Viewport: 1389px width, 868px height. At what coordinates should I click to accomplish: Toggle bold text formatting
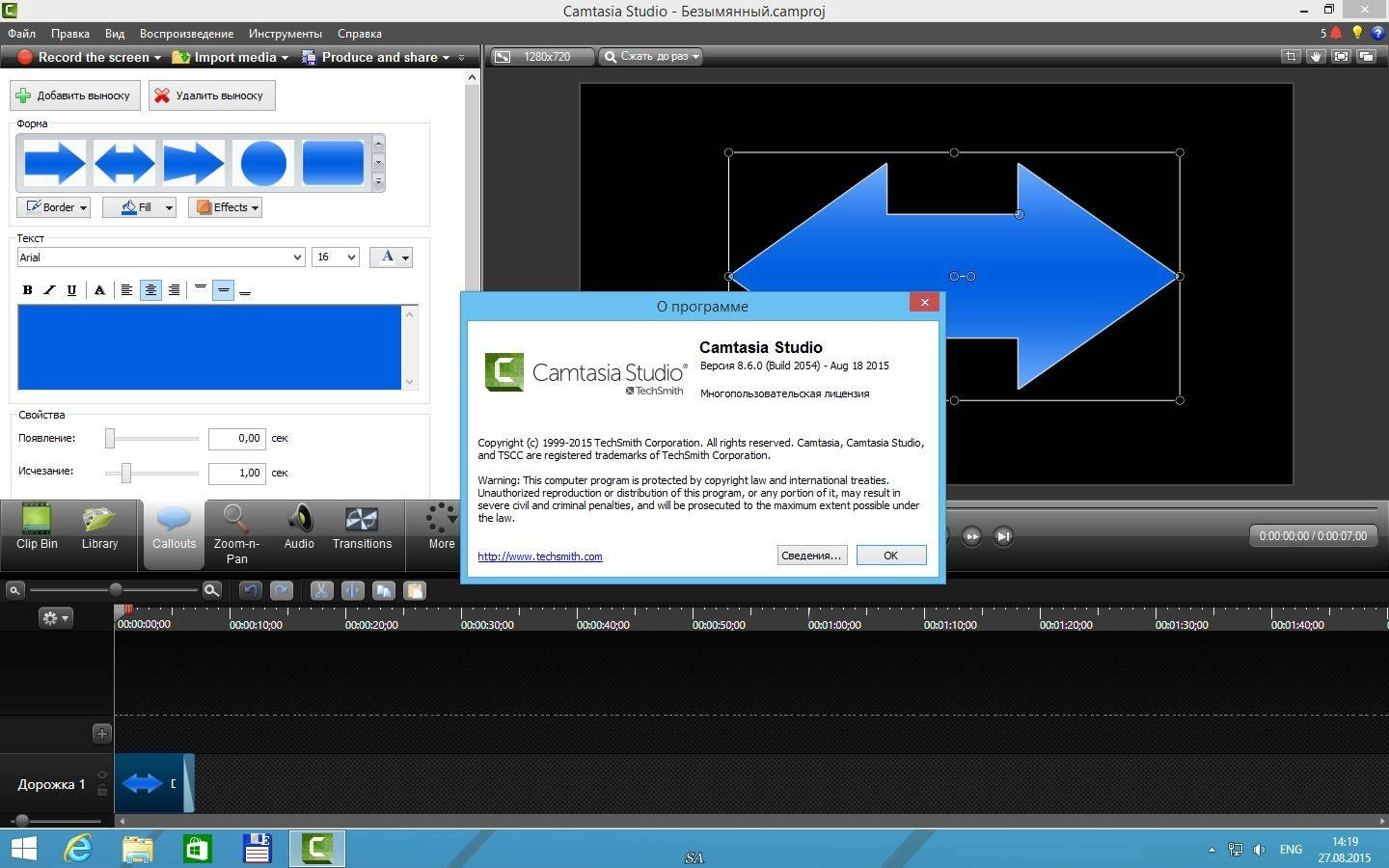click(27, 289)
